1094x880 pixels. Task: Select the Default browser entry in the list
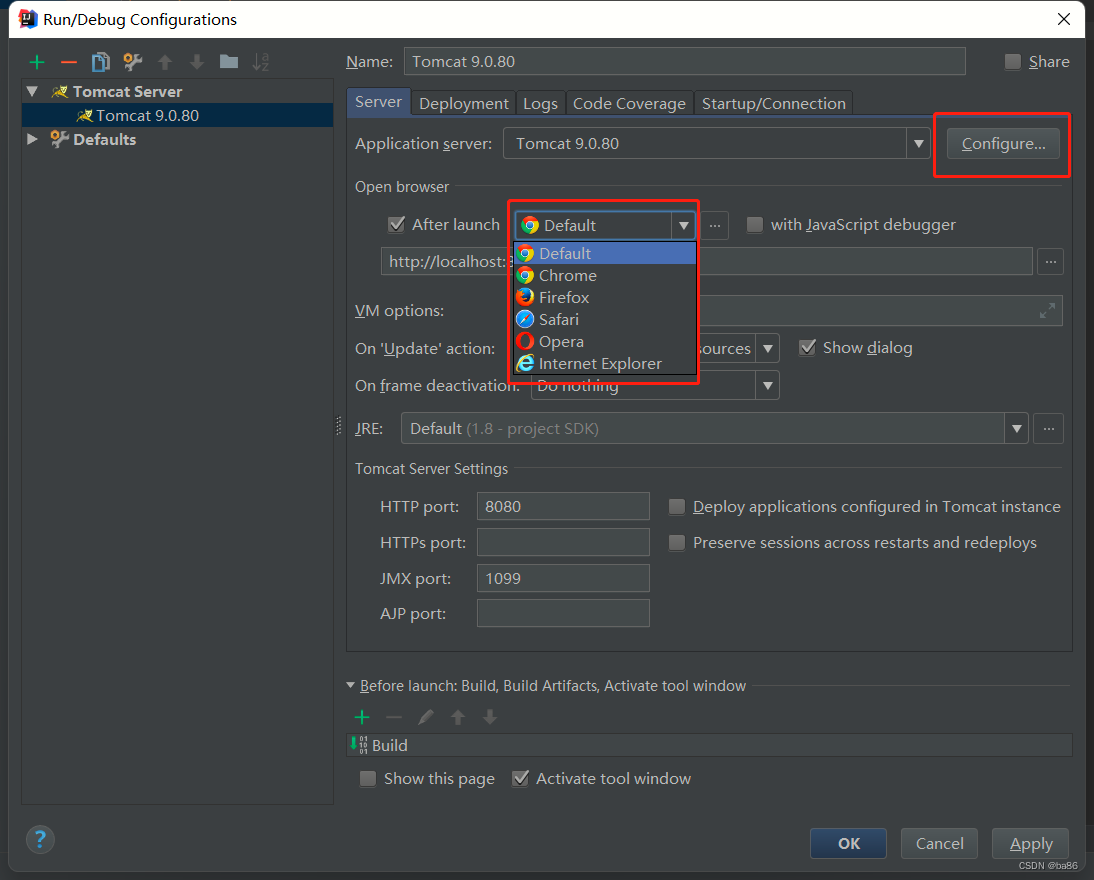pyautogui.click(x=605, y=253)
